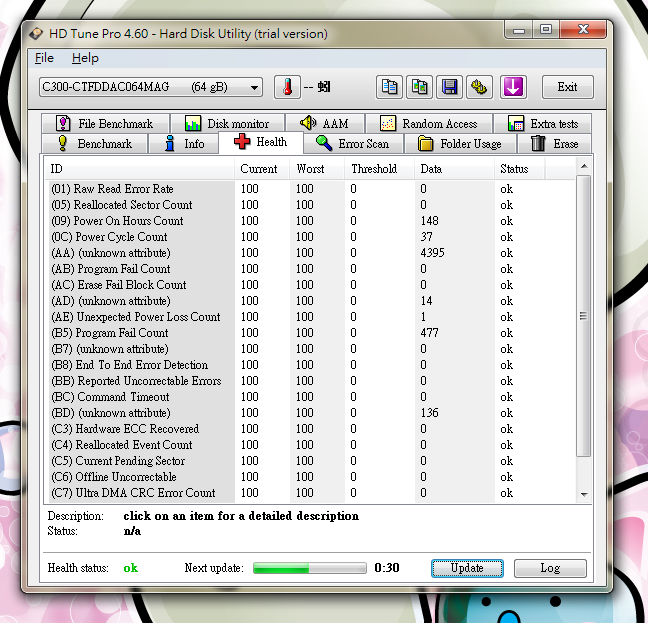Open the AAM tab
The height and width of the screenshot is (623, 648).
pyautogui.click(x=325, y=124)
